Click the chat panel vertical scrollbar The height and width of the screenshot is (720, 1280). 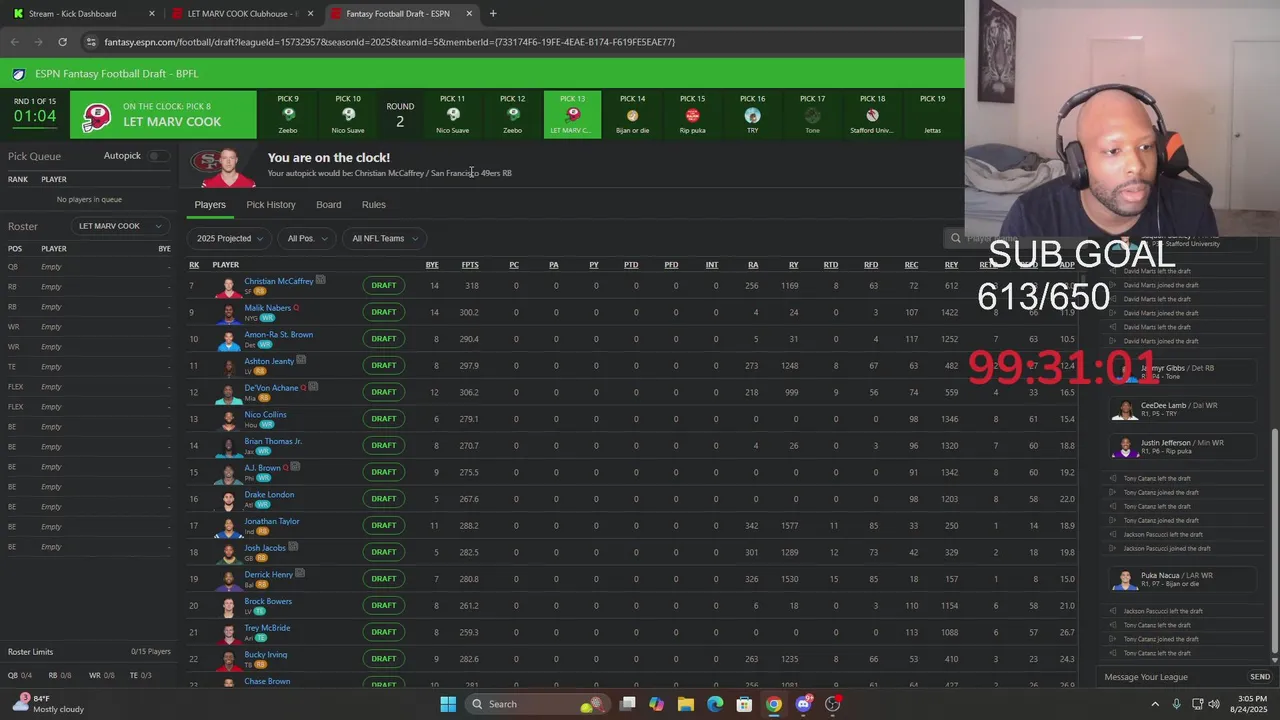click(1274, 540)
